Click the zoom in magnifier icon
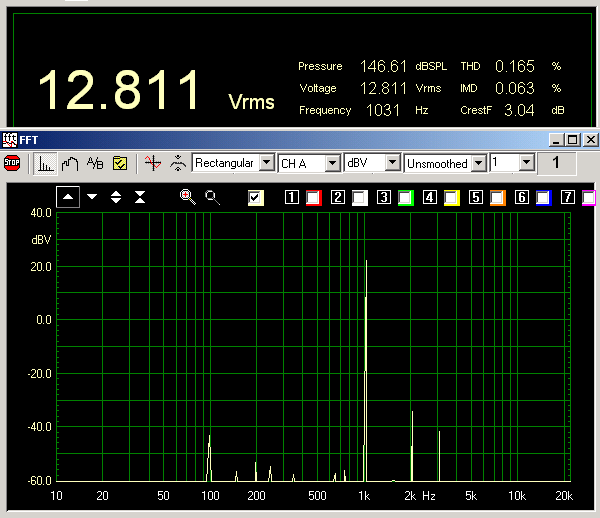This screenshot has height=518, width=600. (x=187, y=197)
